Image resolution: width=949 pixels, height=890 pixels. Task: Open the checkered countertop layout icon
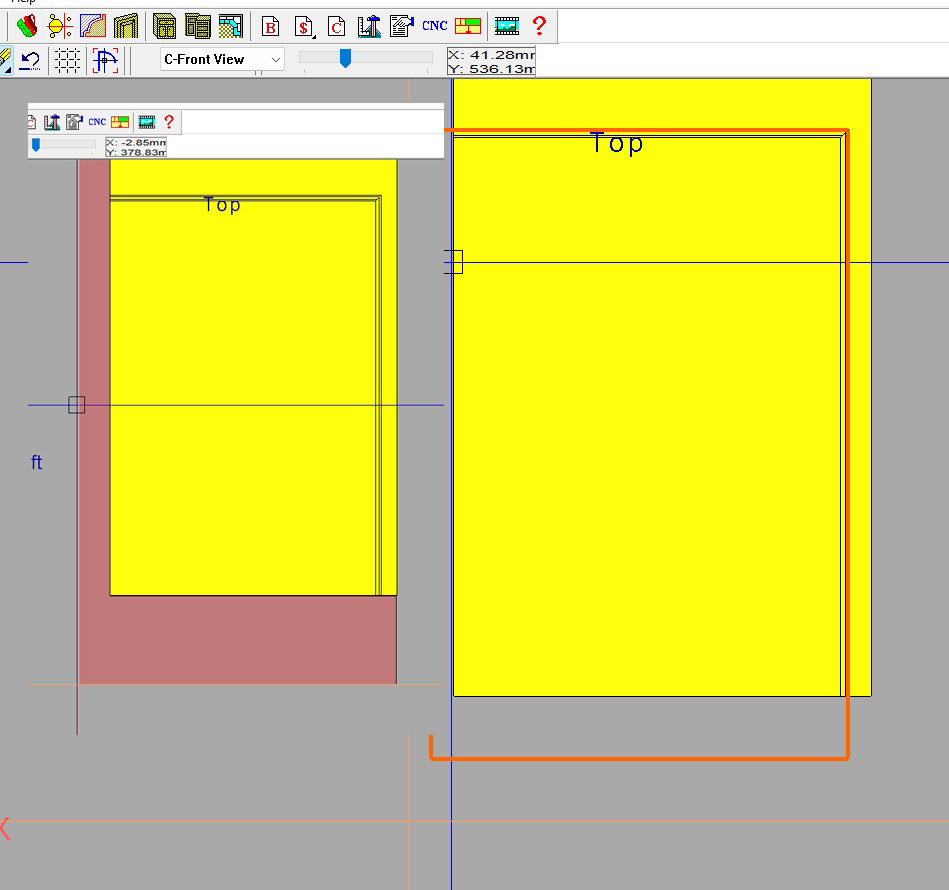point(231,25)
